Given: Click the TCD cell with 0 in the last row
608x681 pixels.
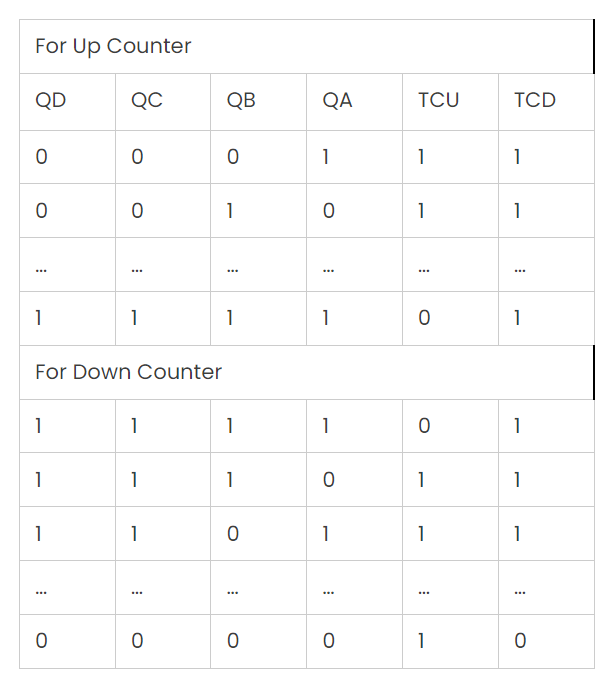Looking at the screenshot, I should coord(546,641).
